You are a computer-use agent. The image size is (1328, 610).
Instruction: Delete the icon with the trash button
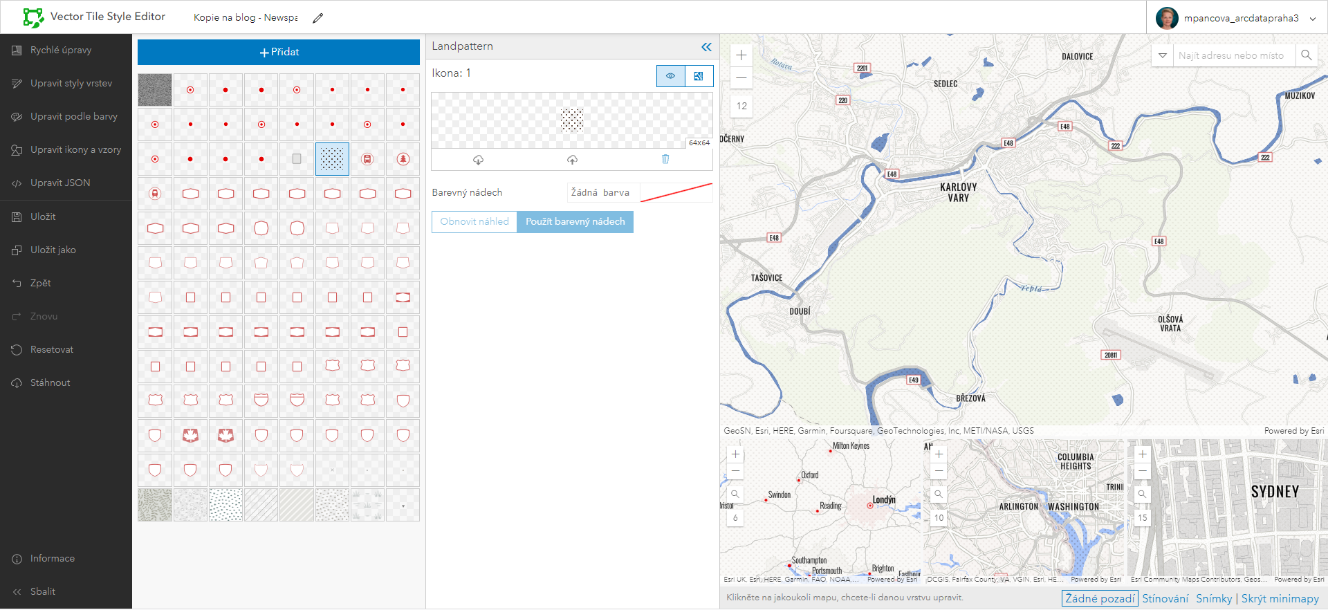(x=665, y=160)
